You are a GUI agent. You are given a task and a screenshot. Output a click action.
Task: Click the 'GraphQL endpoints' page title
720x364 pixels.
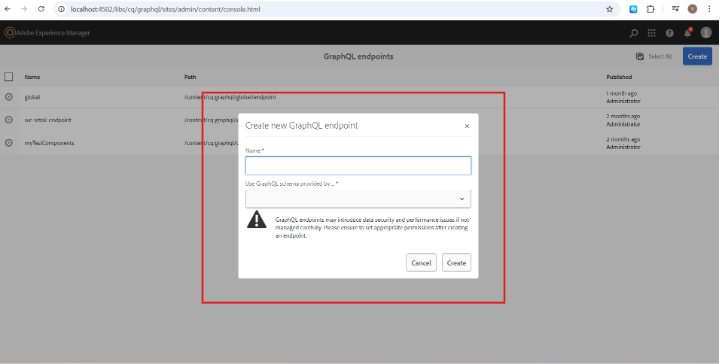tap(358, 56)
